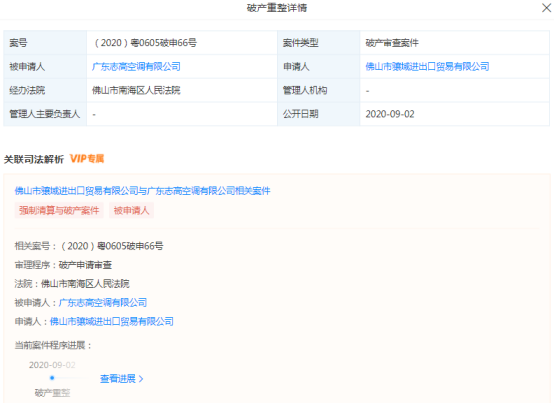
Task: Open 佛山市臻域进出口贸易有限公司 link in the table
Action: (427, 66)
